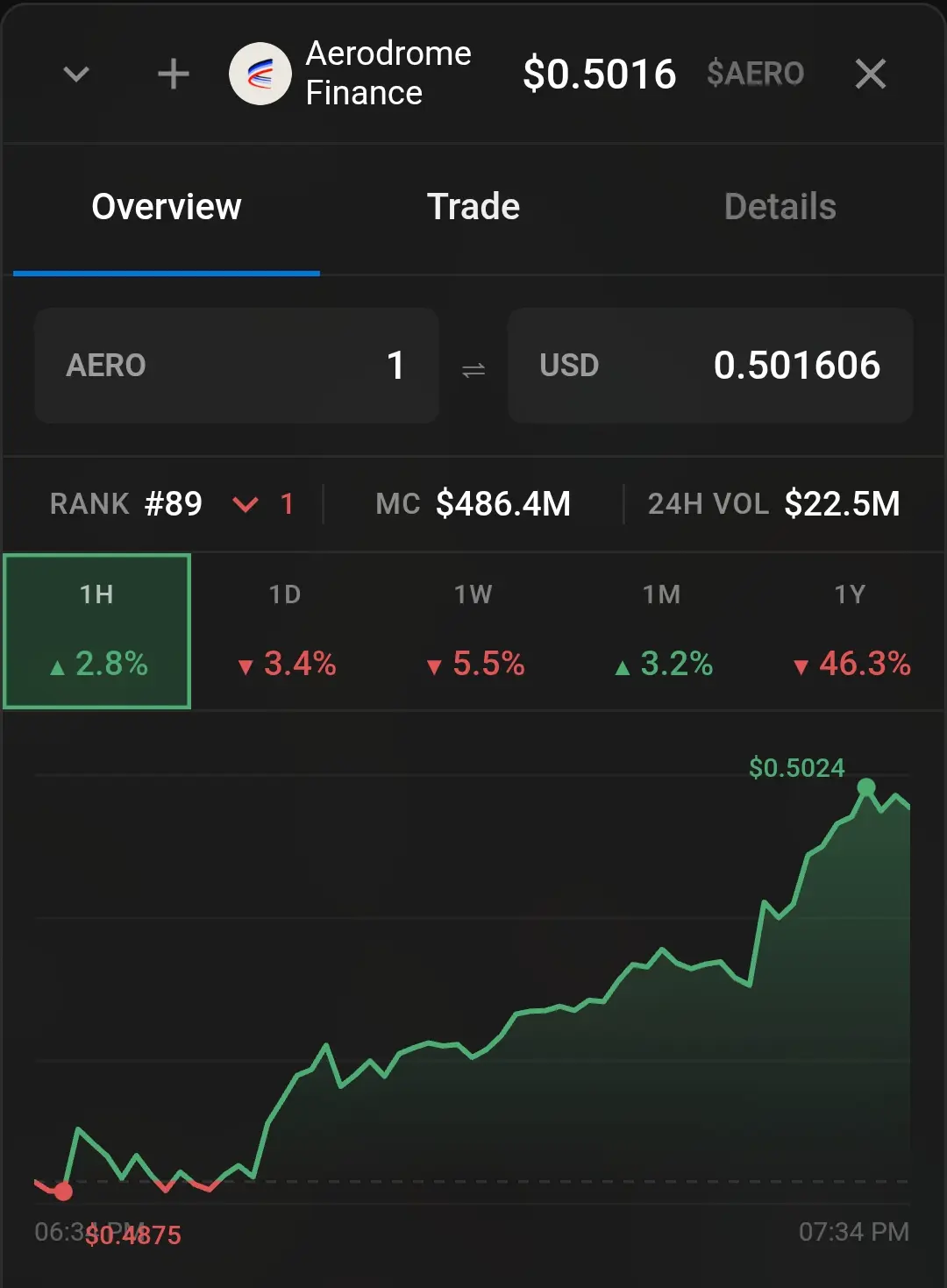Click the $AERO ticker label
The width and height of the screenshot is (947, 1288).
coord(755,74)
